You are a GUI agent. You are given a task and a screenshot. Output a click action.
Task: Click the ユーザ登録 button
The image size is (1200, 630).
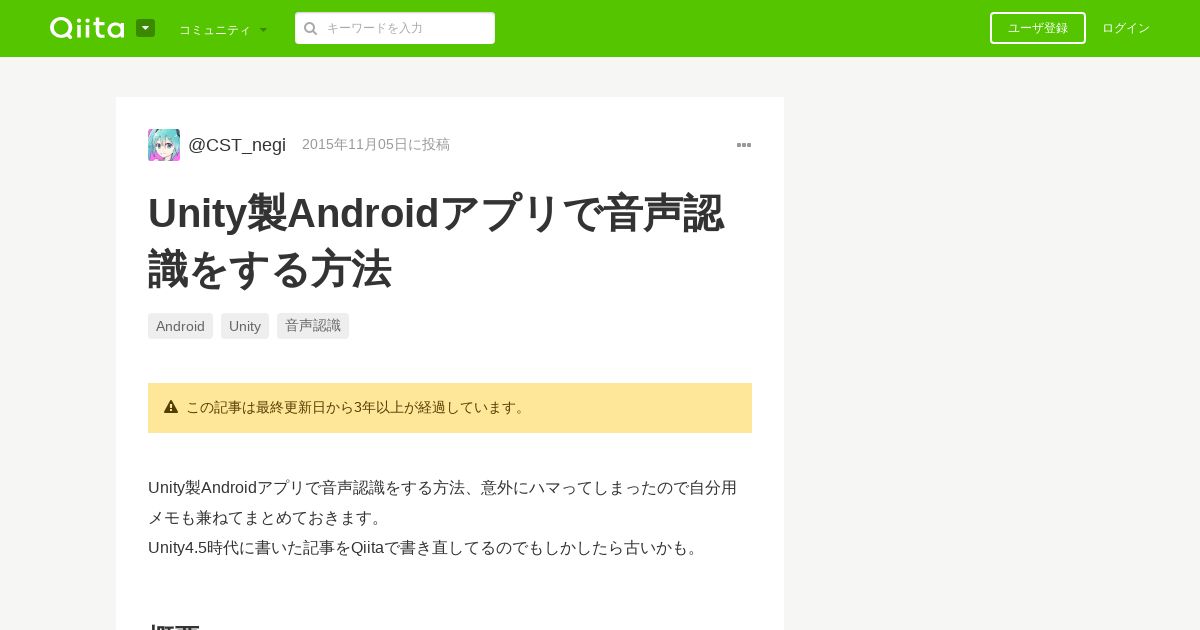pyautogui.click(x=1038, y=28)
